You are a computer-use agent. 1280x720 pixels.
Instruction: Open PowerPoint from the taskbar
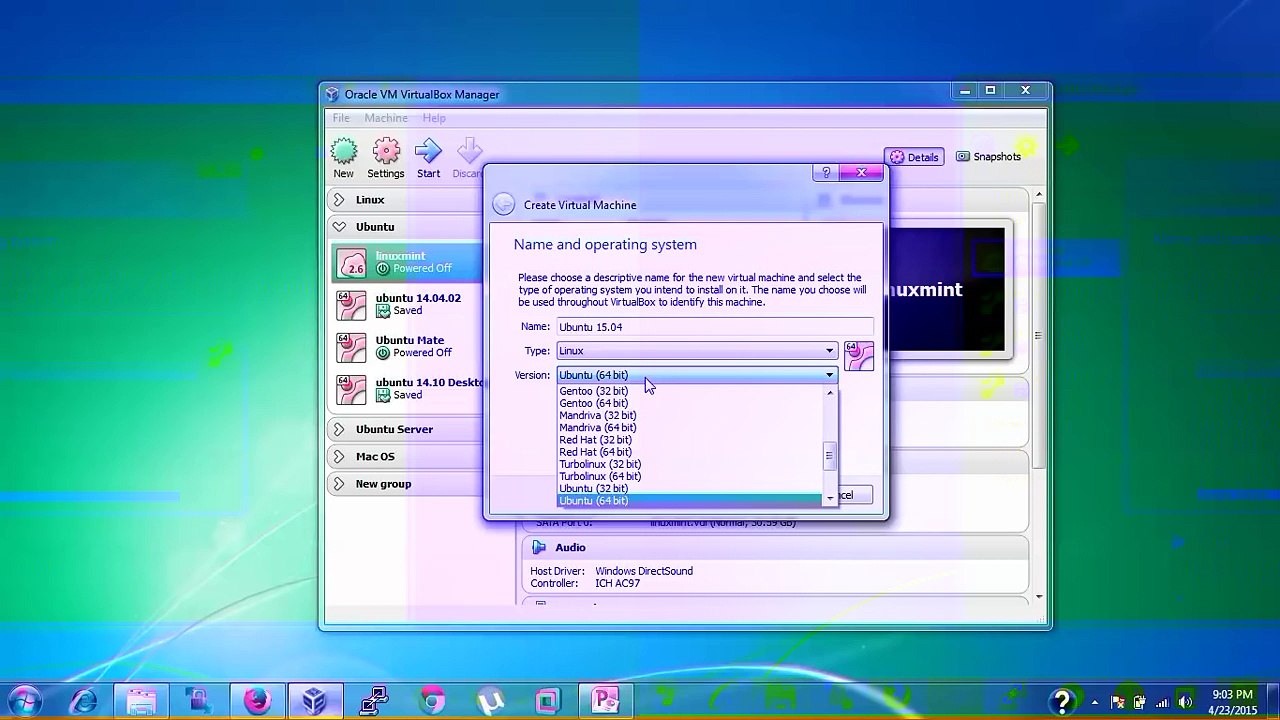click(x=606, y=700)
